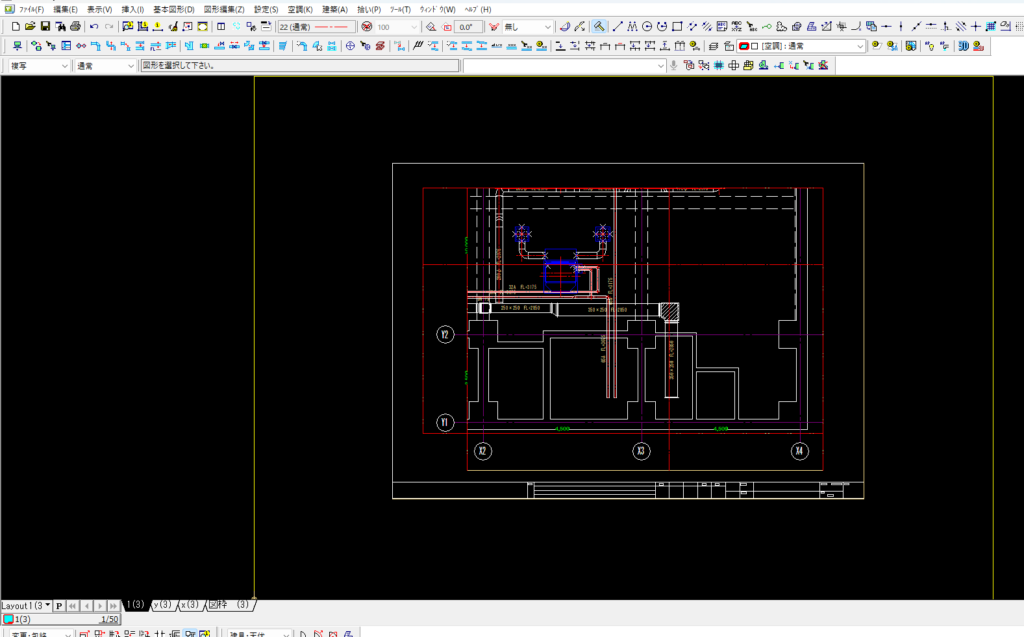Click the last sheet navigation button
This screenshot has width=1024, height=637.
click(x=114, y=605)
